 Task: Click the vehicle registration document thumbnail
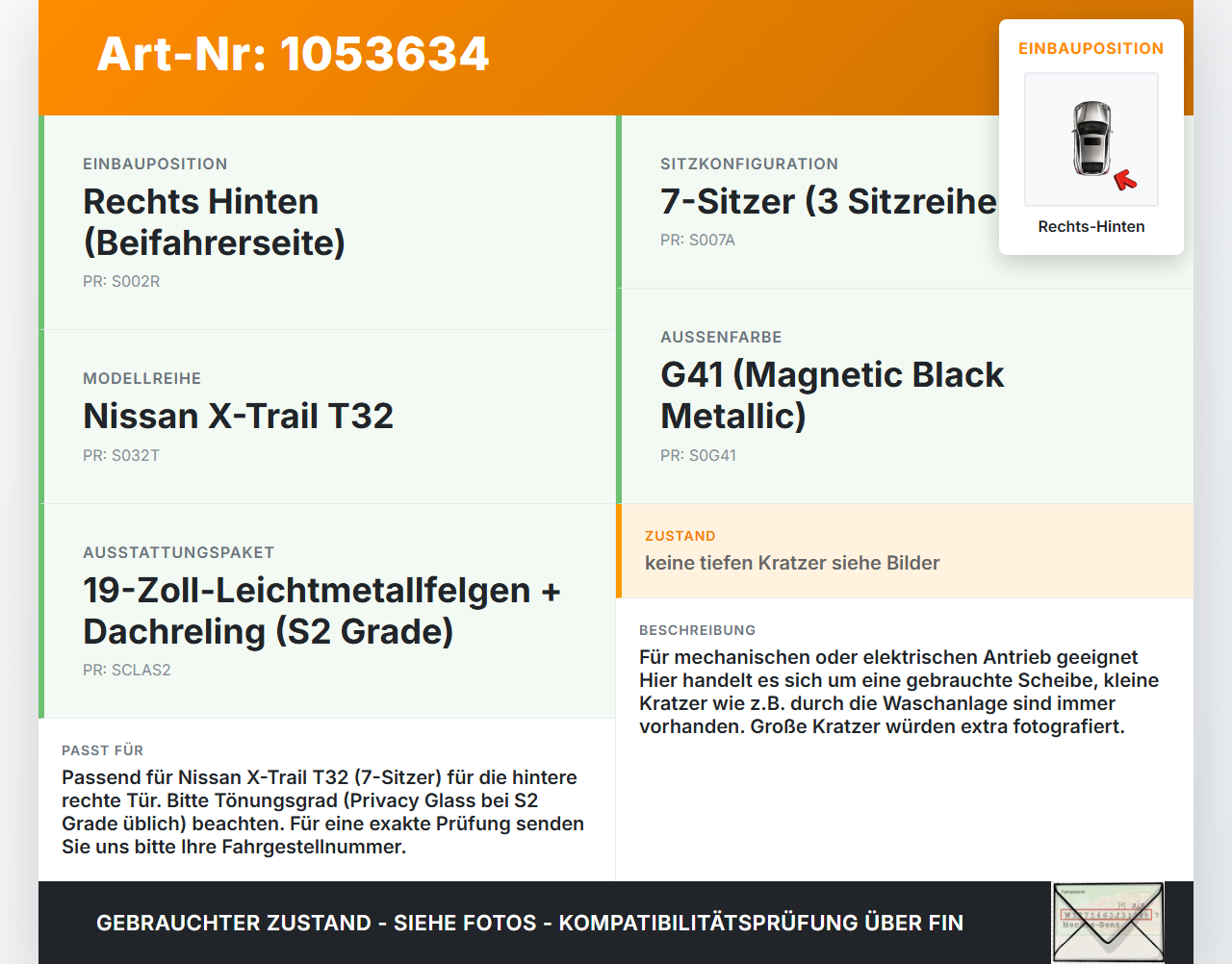point(1108,923)
